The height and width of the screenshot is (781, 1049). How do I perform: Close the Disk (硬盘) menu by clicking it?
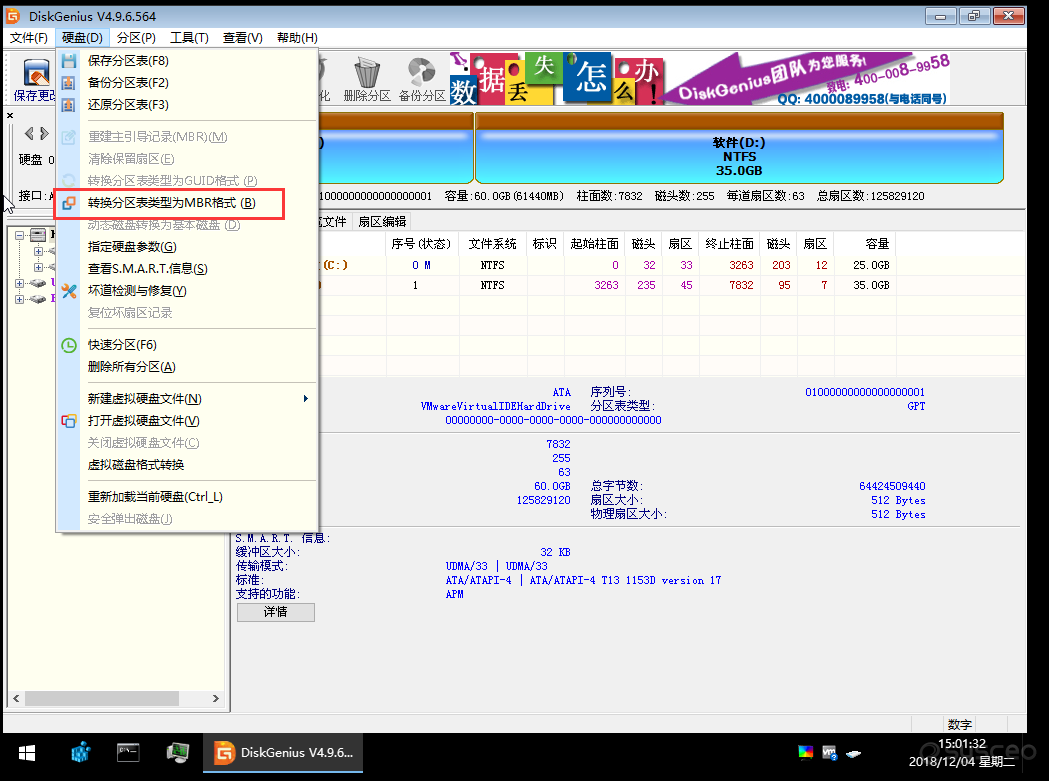pyautogui.click(x=82, y=38)
